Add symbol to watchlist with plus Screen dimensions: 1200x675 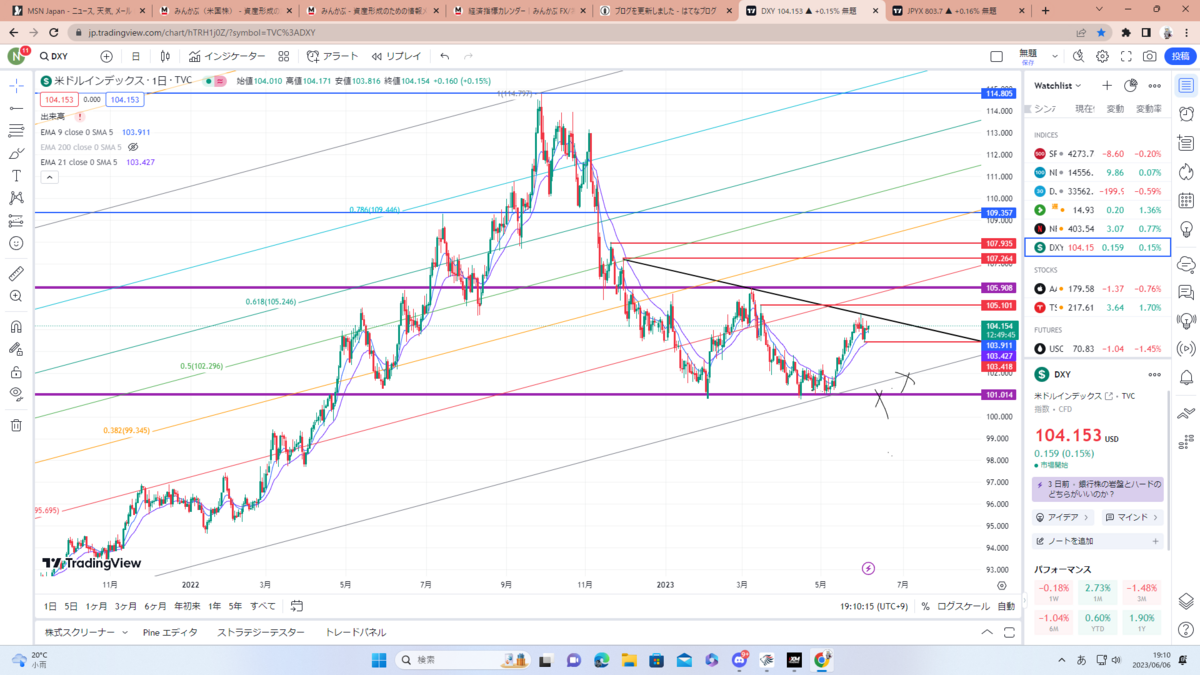point(1107,86)
